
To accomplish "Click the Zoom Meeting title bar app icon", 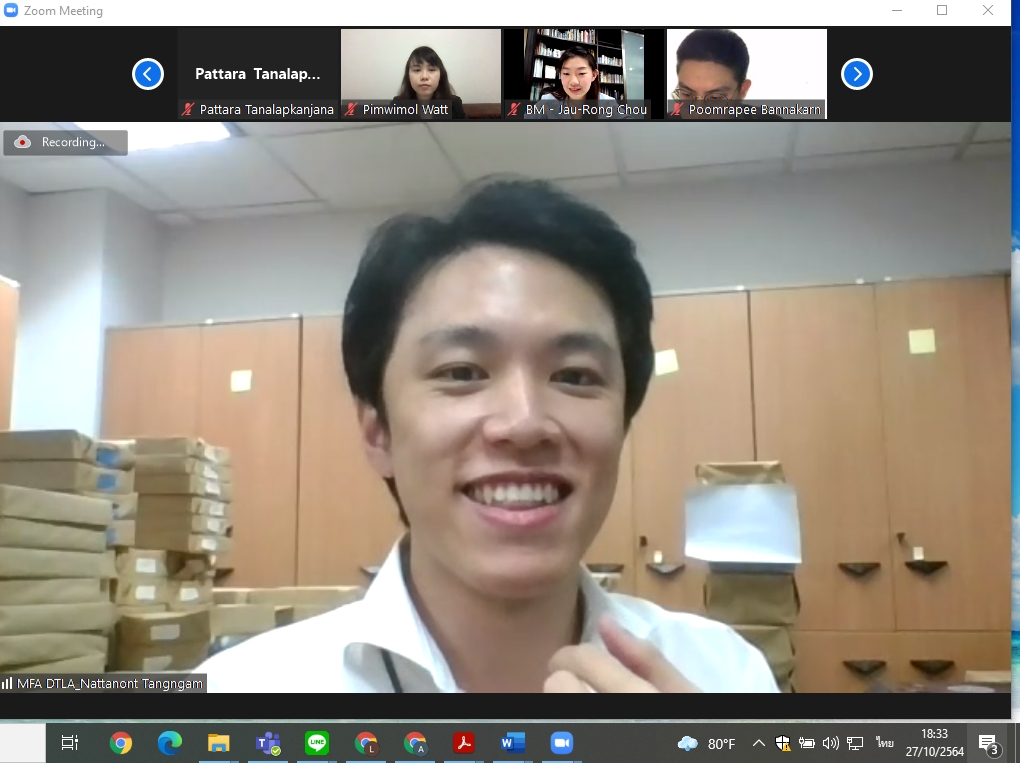I will pyautogui.click(x=10, y=10).
